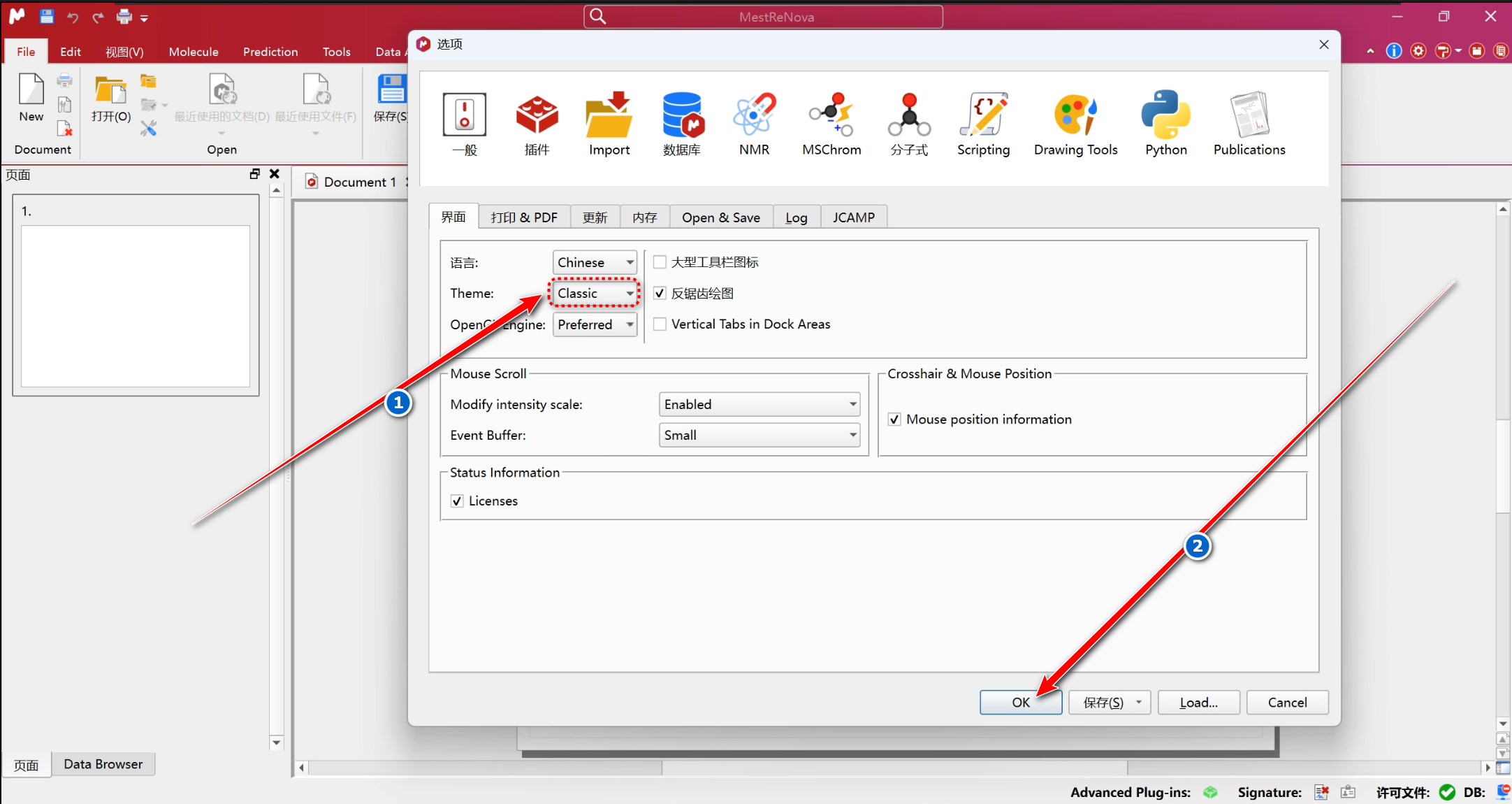Open the Publications options category

(1249, 124)
